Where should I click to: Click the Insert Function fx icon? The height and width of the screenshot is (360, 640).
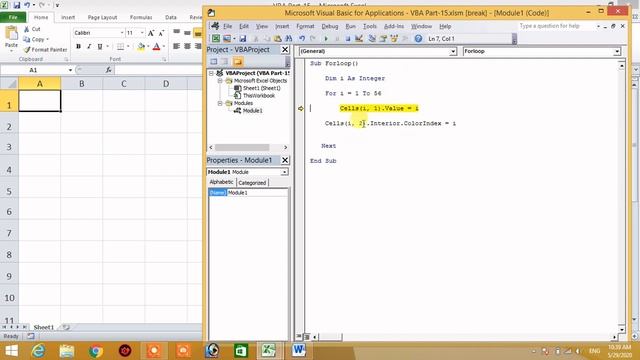109,70
